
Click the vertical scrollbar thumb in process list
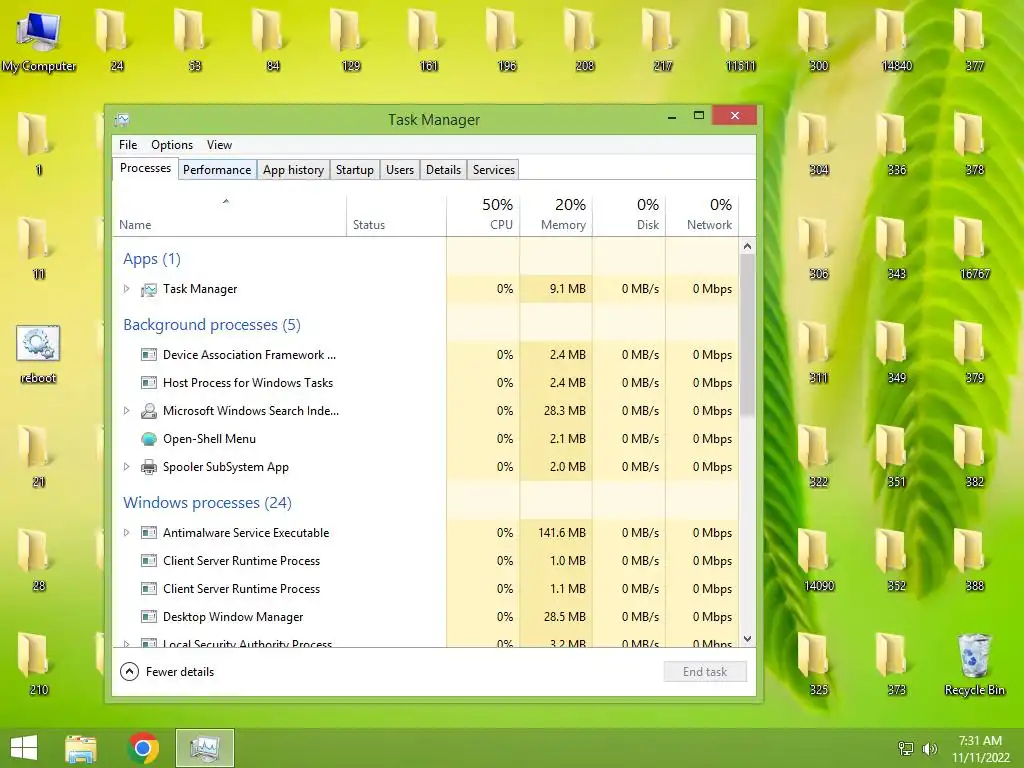pyautogui.click(x=748, y=333)
